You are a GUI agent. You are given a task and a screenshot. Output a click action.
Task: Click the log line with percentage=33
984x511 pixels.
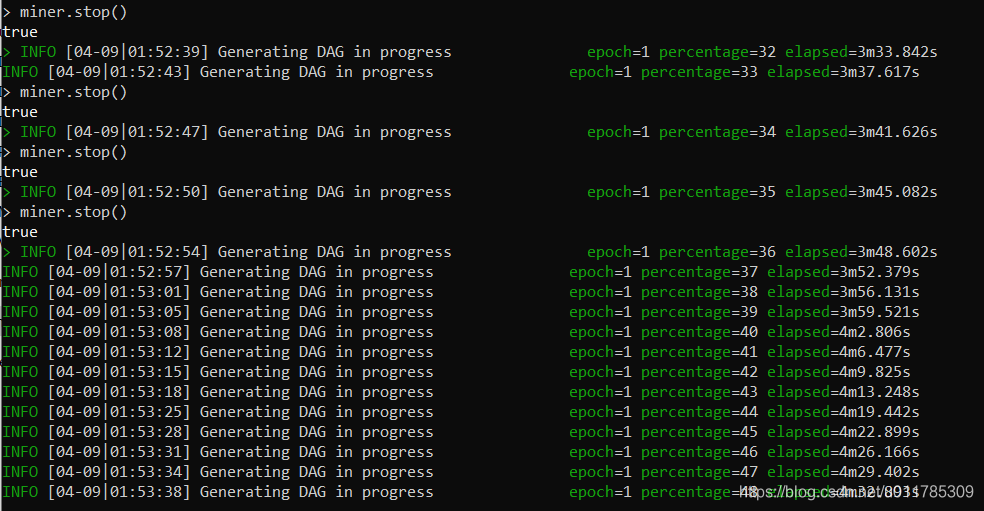tap(461, 72)
